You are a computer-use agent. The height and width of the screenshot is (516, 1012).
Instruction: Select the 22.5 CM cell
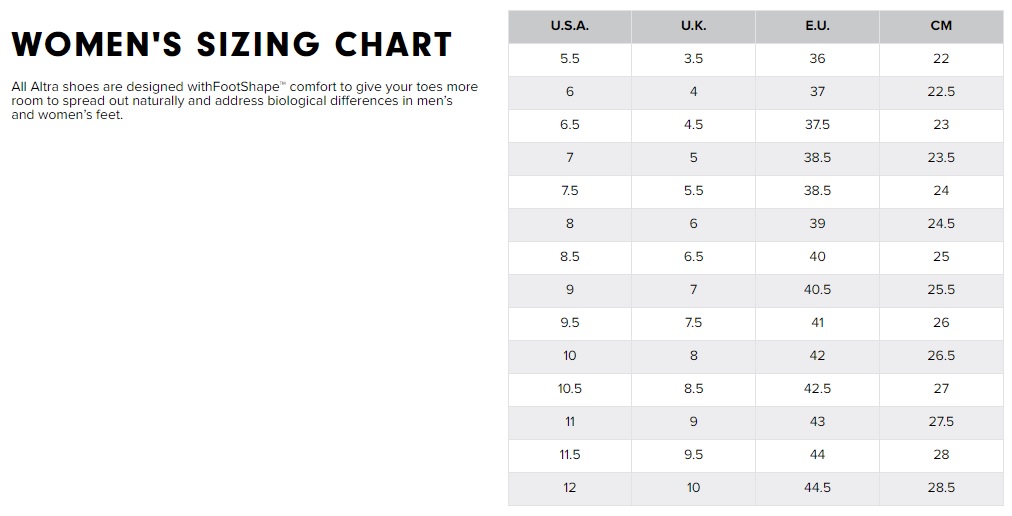tap(941, 92)
